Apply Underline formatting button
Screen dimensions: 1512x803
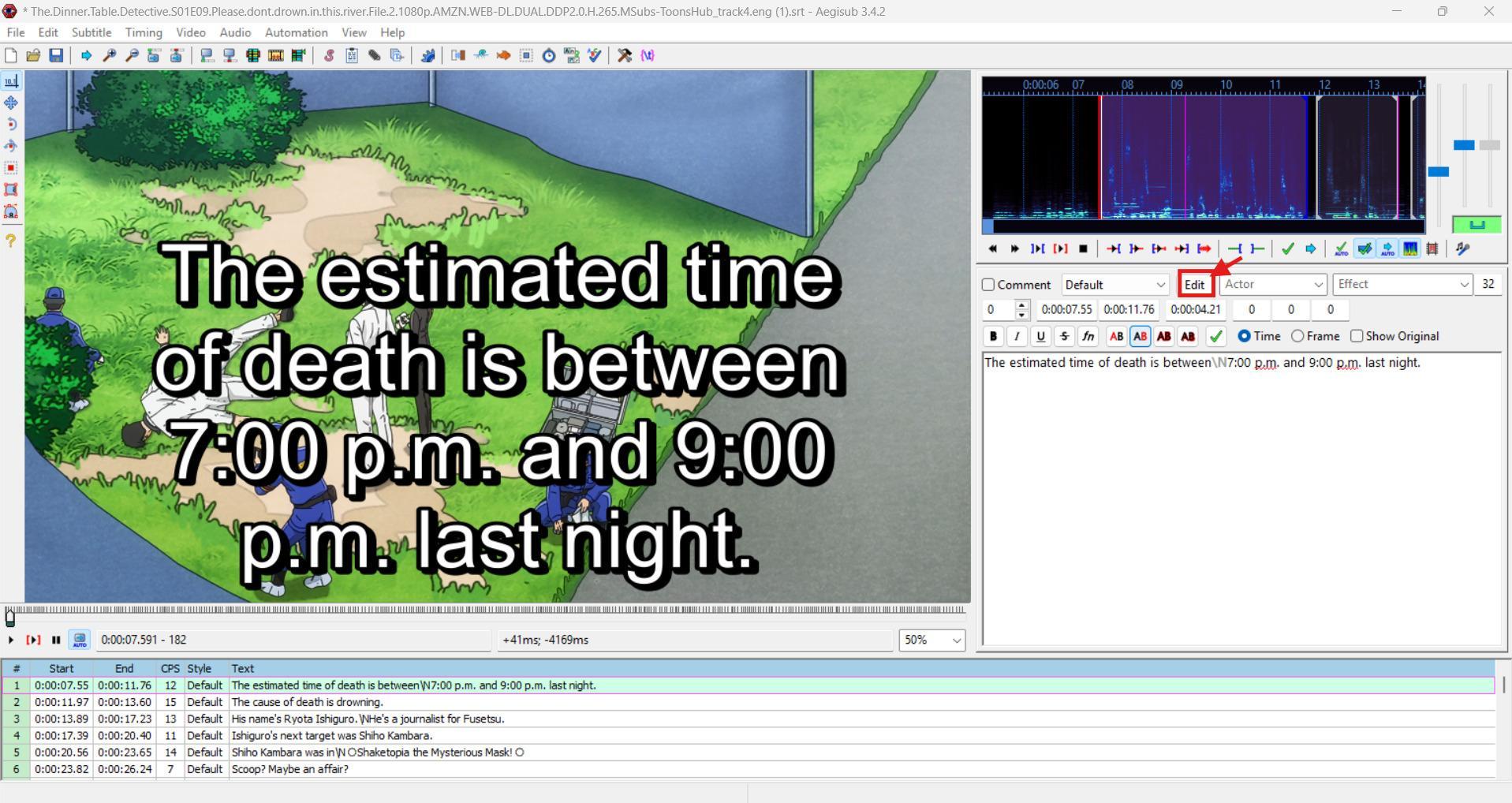(1040, 336)
